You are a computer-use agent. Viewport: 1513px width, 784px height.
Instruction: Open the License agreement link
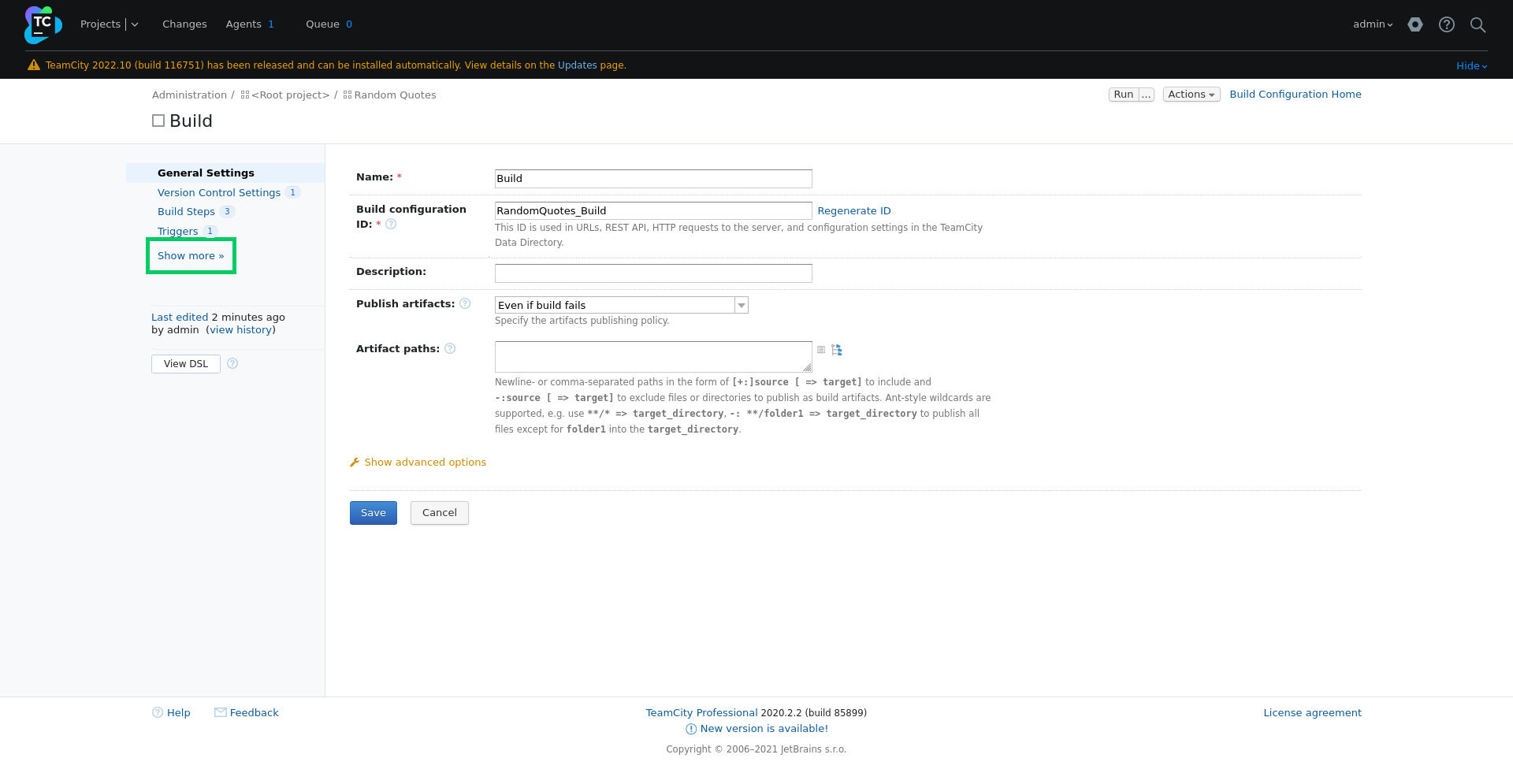(1312, 712)
